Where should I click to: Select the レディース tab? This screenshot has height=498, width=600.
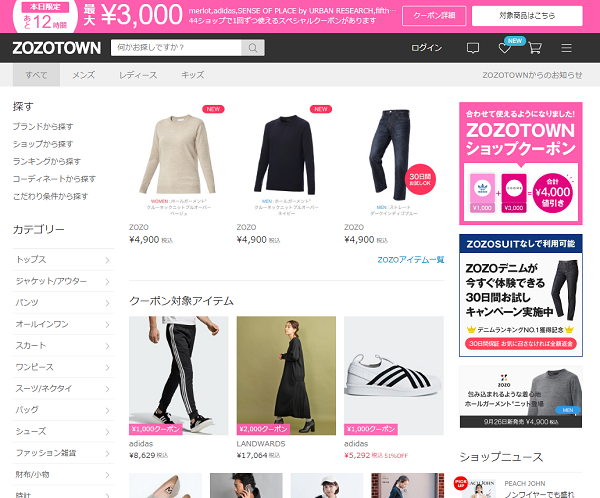[x=138, y=75]
